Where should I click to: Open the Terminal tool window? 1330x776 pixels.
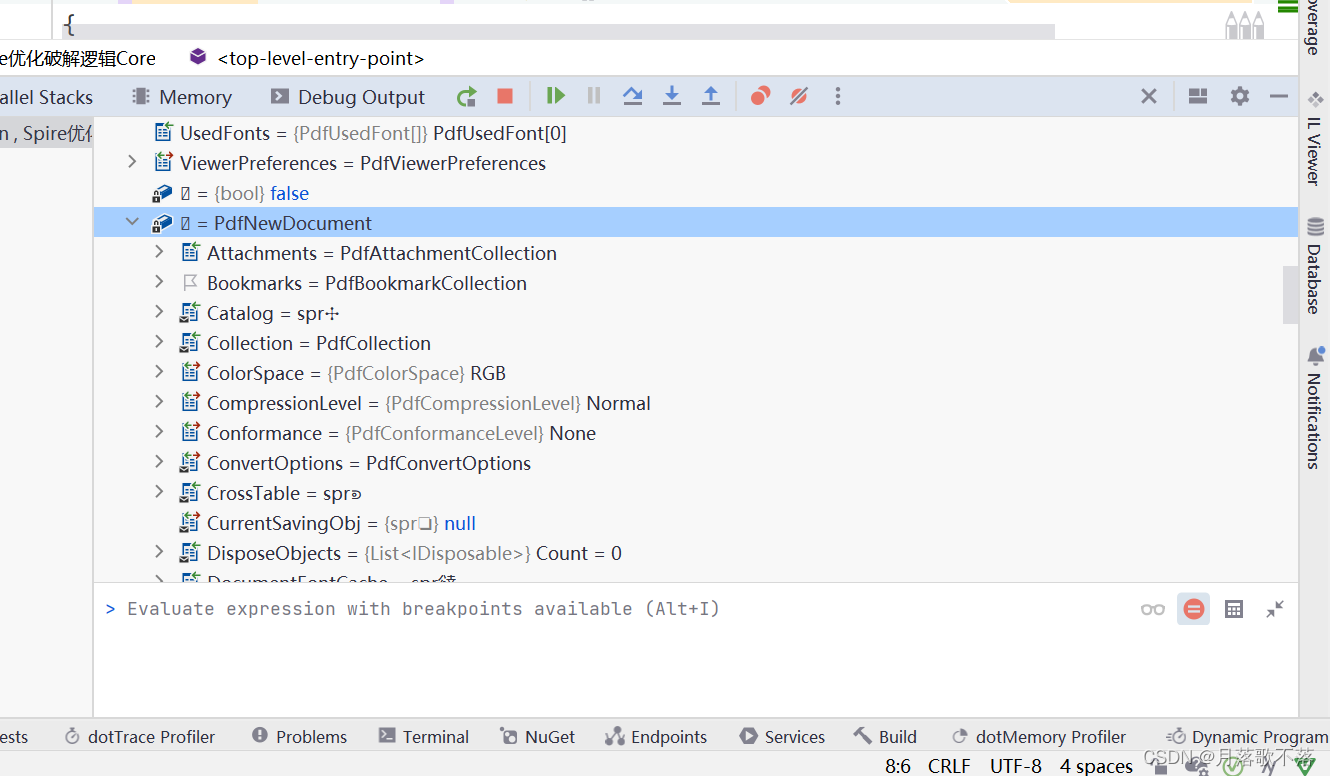[424, 737]
